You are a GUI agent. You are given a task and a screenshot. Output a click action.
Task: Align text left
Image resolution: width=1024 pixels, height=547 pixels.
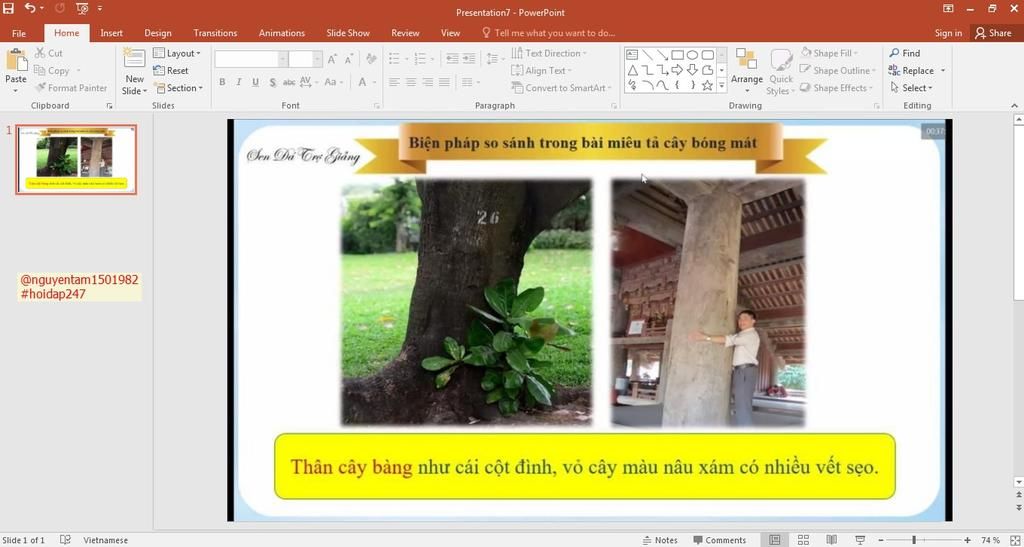pyautogui.click(x=394, y=82)
